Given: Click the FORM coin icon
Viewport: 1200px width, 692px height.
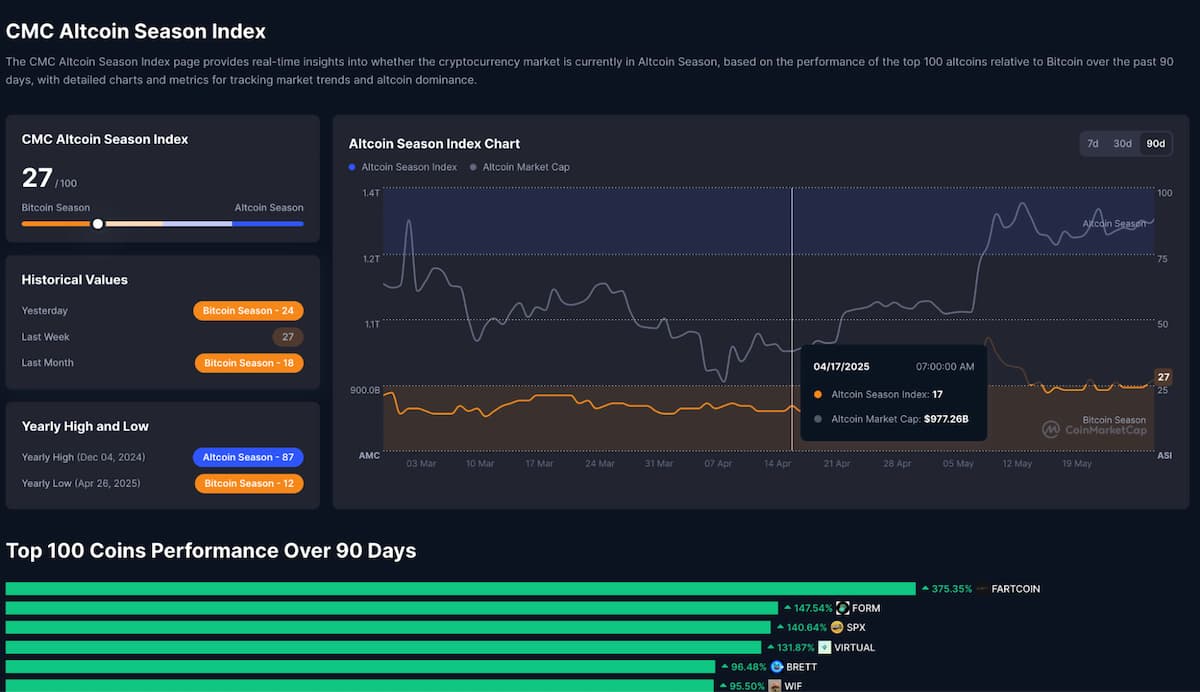Looking at the screenshot, I should coord(842,608).
